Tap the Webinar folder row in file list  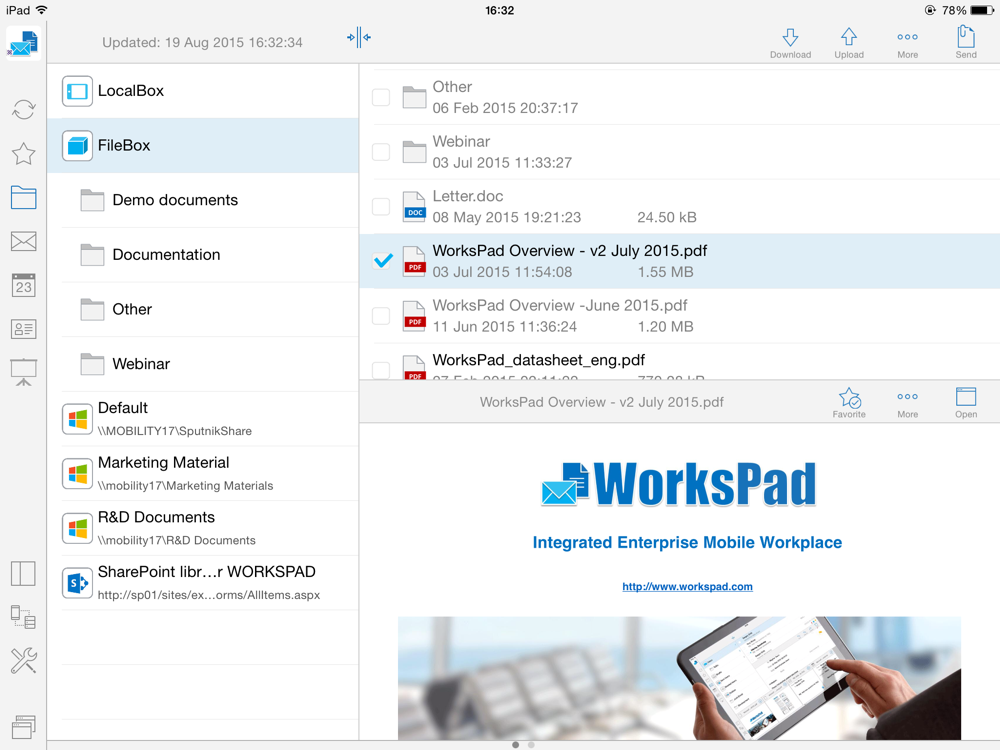tap(679, 152)
